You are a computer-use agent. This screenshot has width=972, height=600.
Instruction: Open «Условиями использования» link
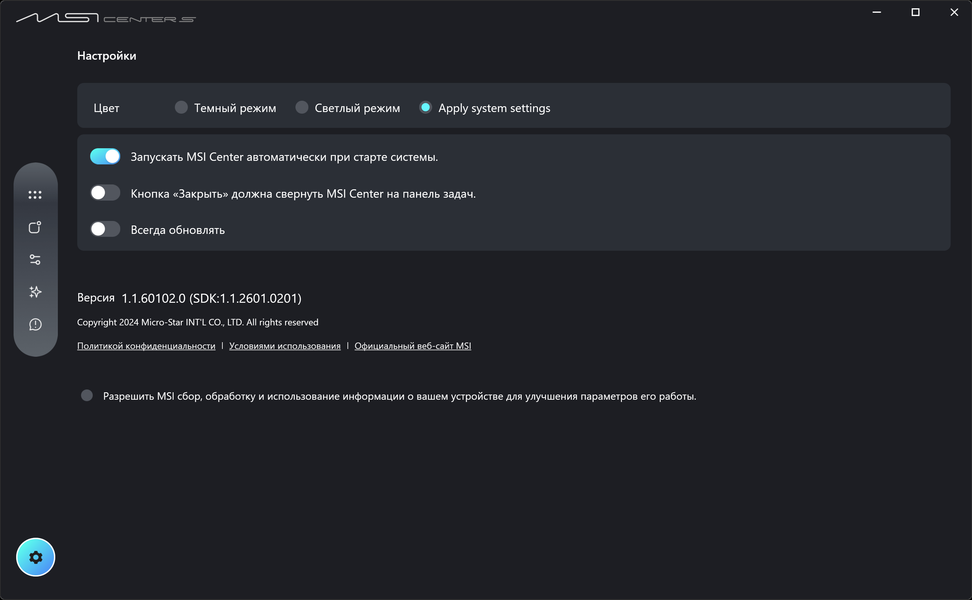pos(285,346)
